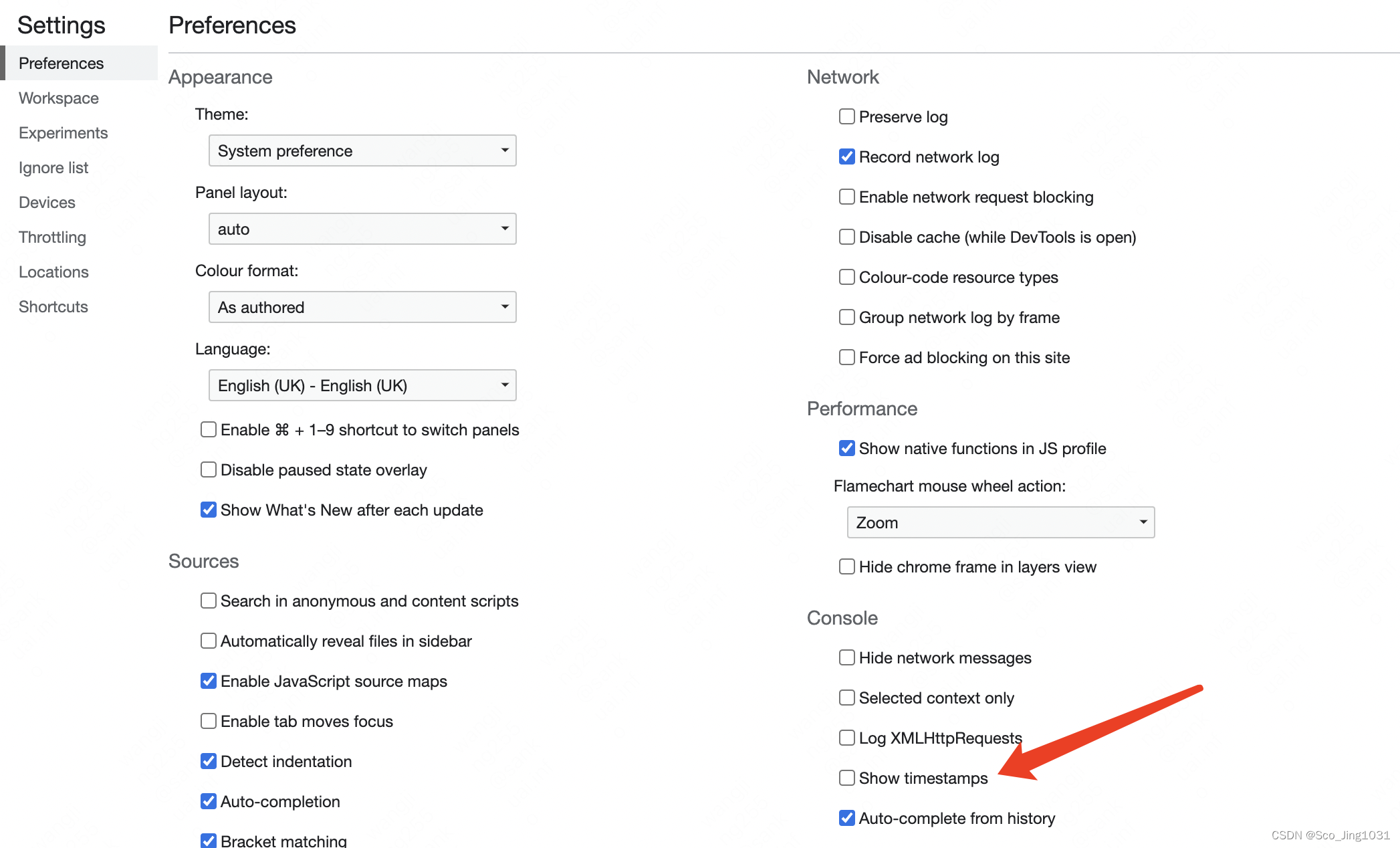Image resolution: width=1400 pixels, height=848 pixels.
Task: Open Flamechart mouse wheel action dropdown
Action: [x=1000, y=523]
